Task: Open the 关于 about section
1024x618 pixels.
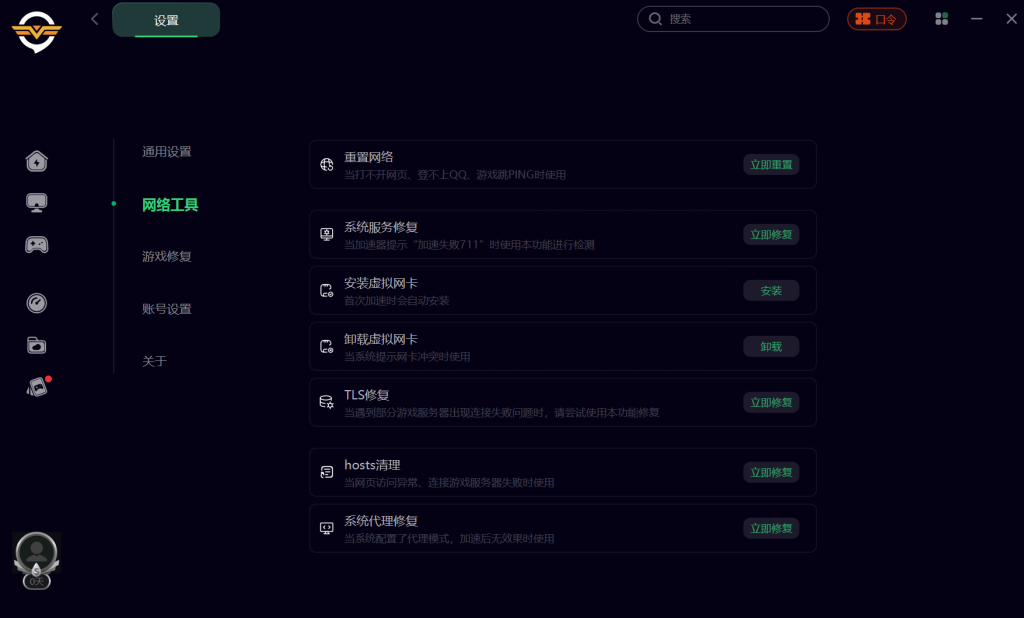Action: tap(154, 361)
